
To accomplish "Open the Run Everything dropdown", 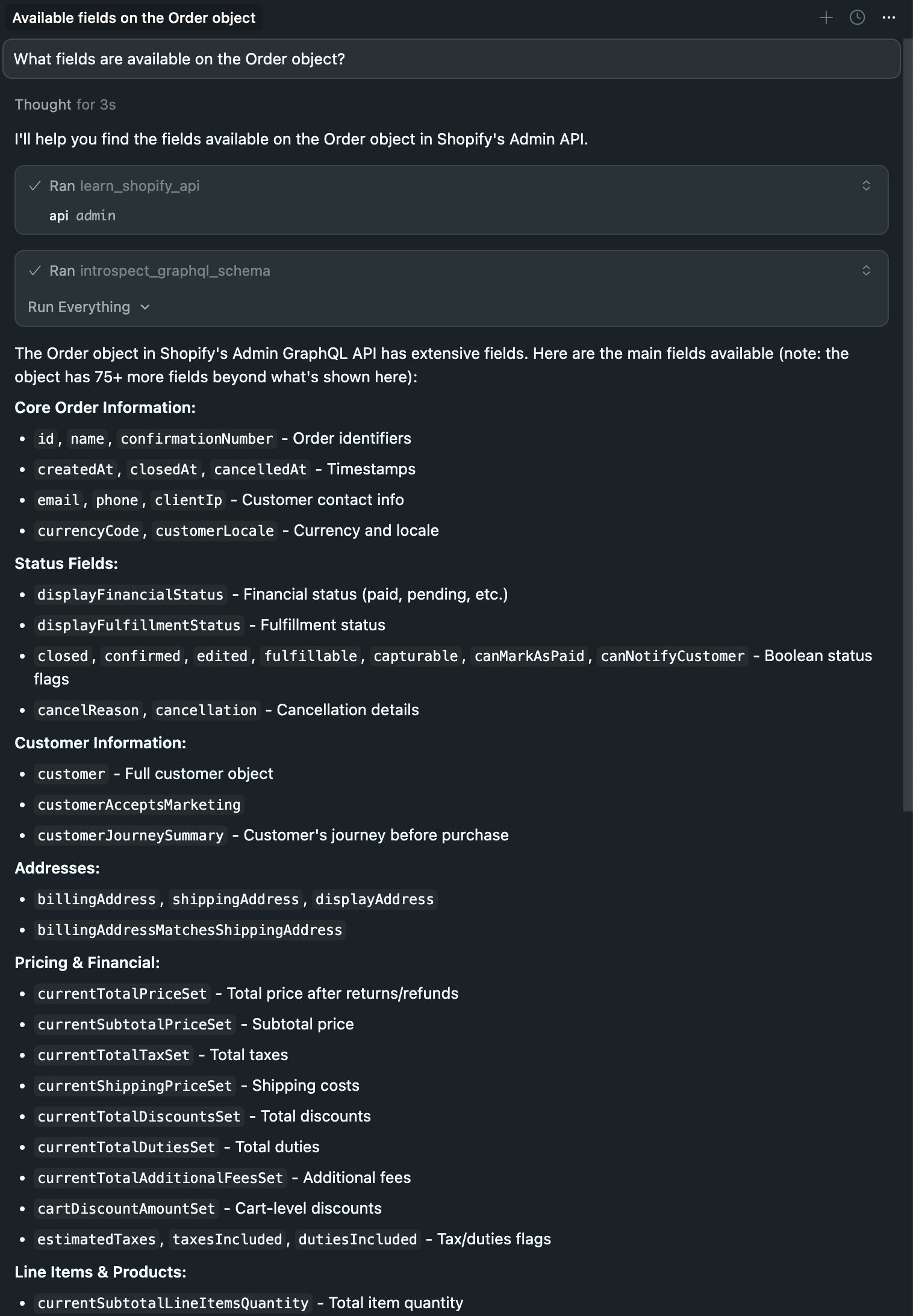I will tap(89, 307).
